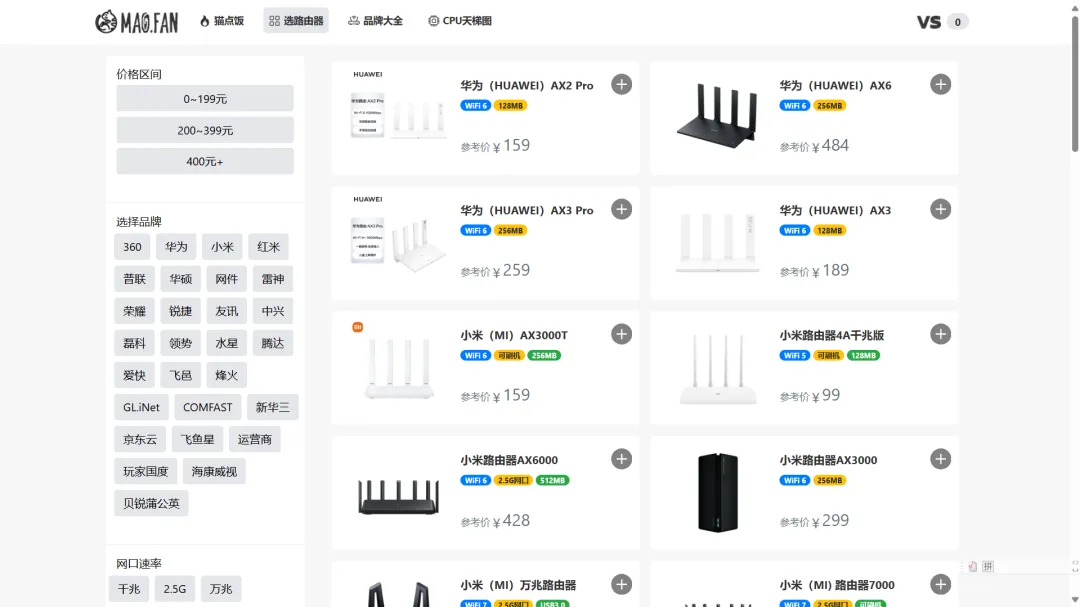Viewport: 1080px width, 607px height.
Task: Add 小米路由器AX6000 to comparison
Action: coord(621,459)
